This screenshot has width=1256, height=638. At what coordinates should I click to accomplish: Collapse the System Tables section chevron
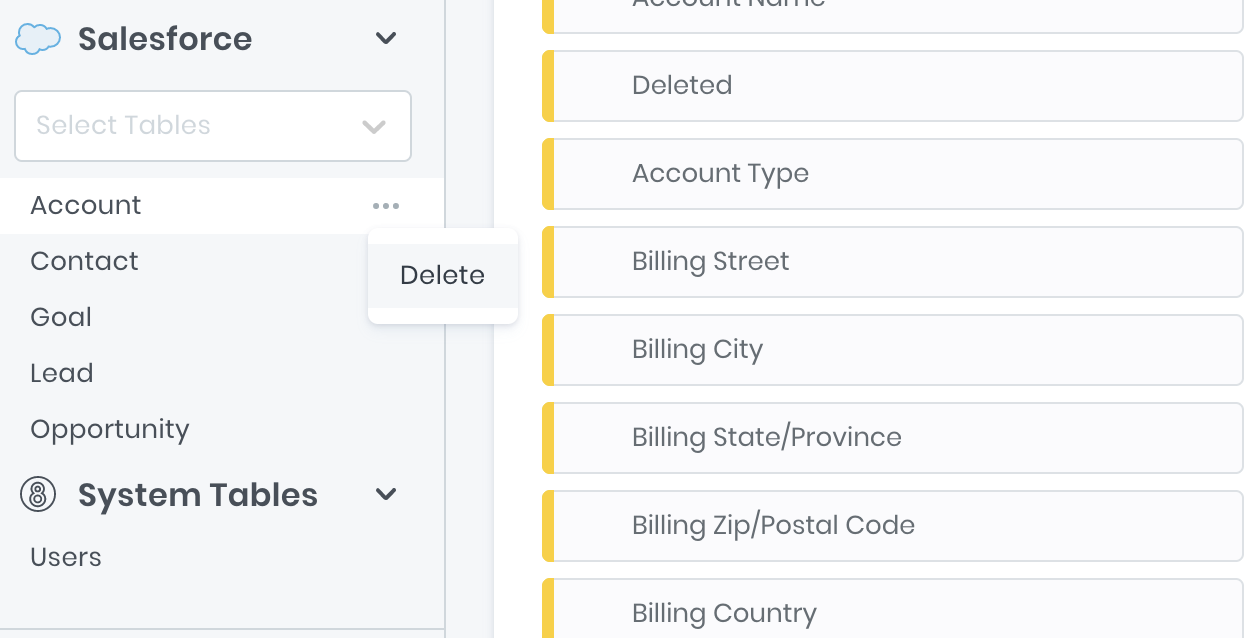click(386, 494)
